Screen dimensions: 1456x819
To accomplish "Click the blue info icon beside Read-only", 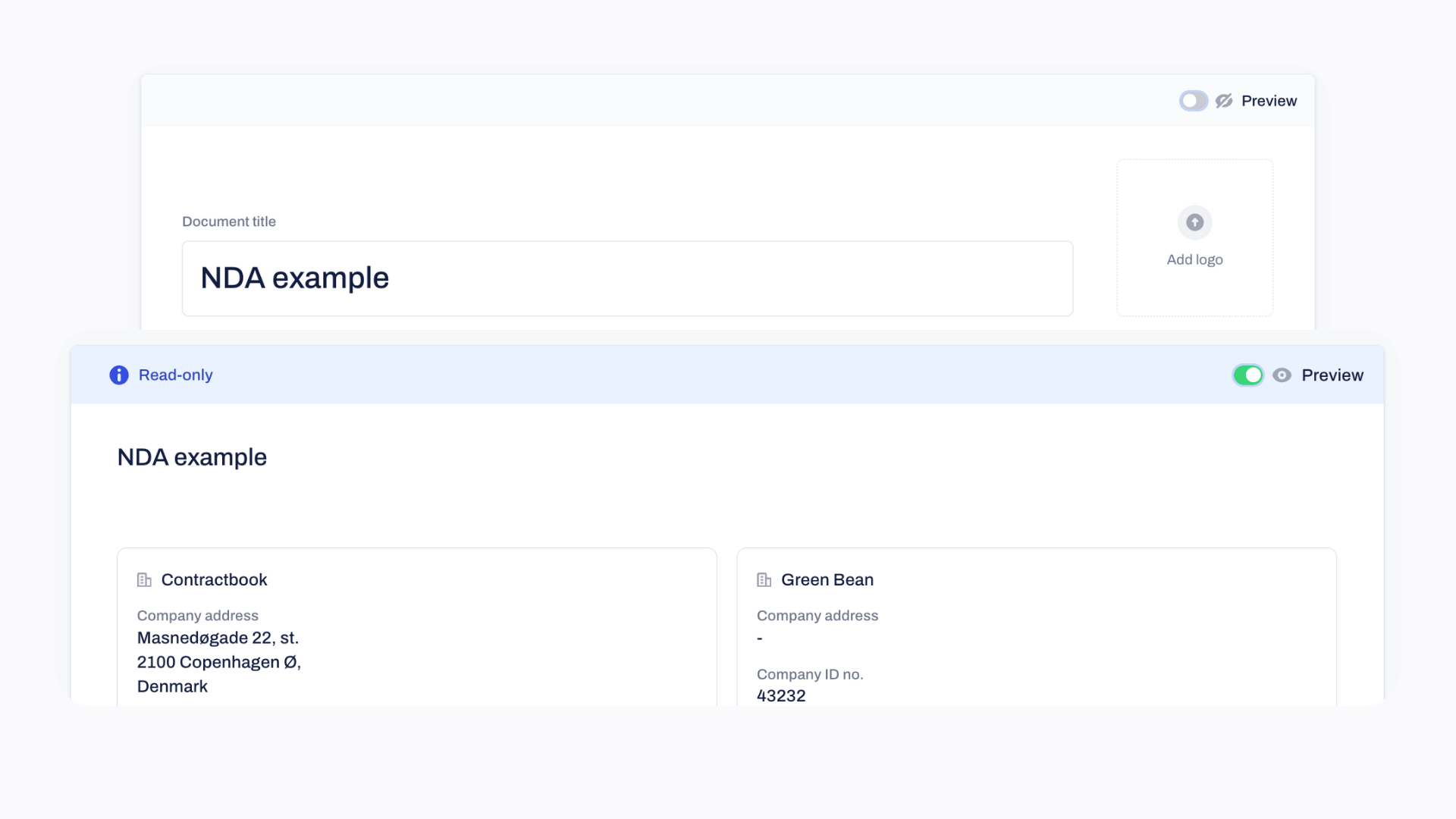I will (x=119, y=375).
